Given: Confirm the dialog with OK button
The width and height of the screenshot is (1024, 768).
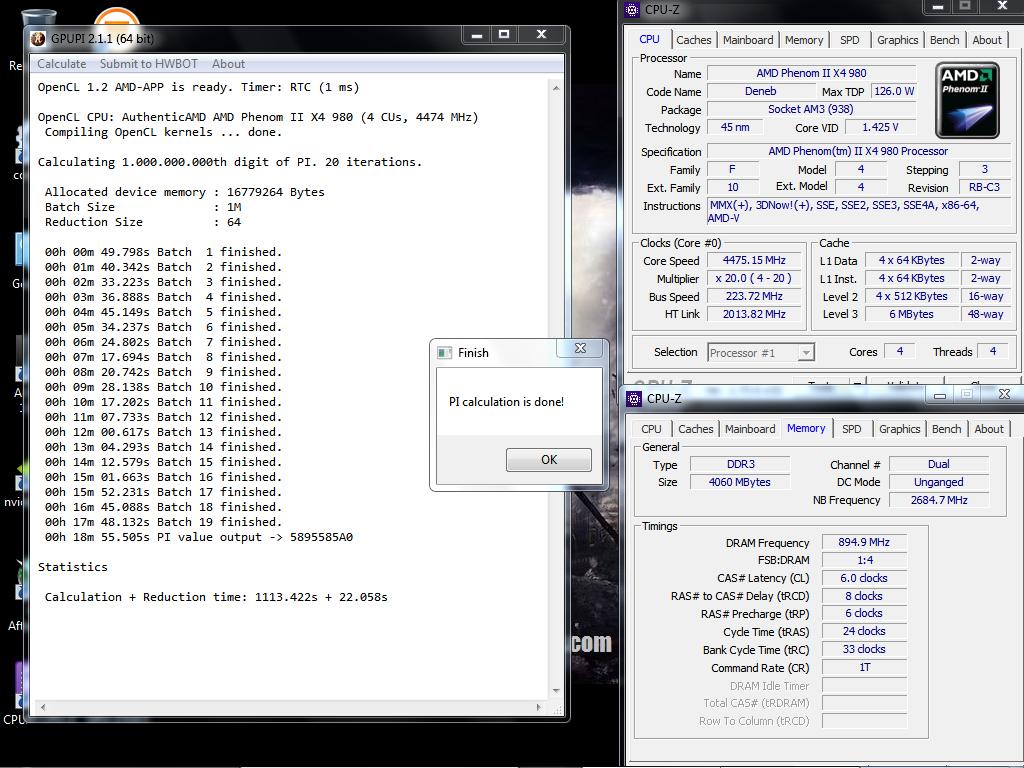Looking at the screenshot, I should tap(549, 460).
